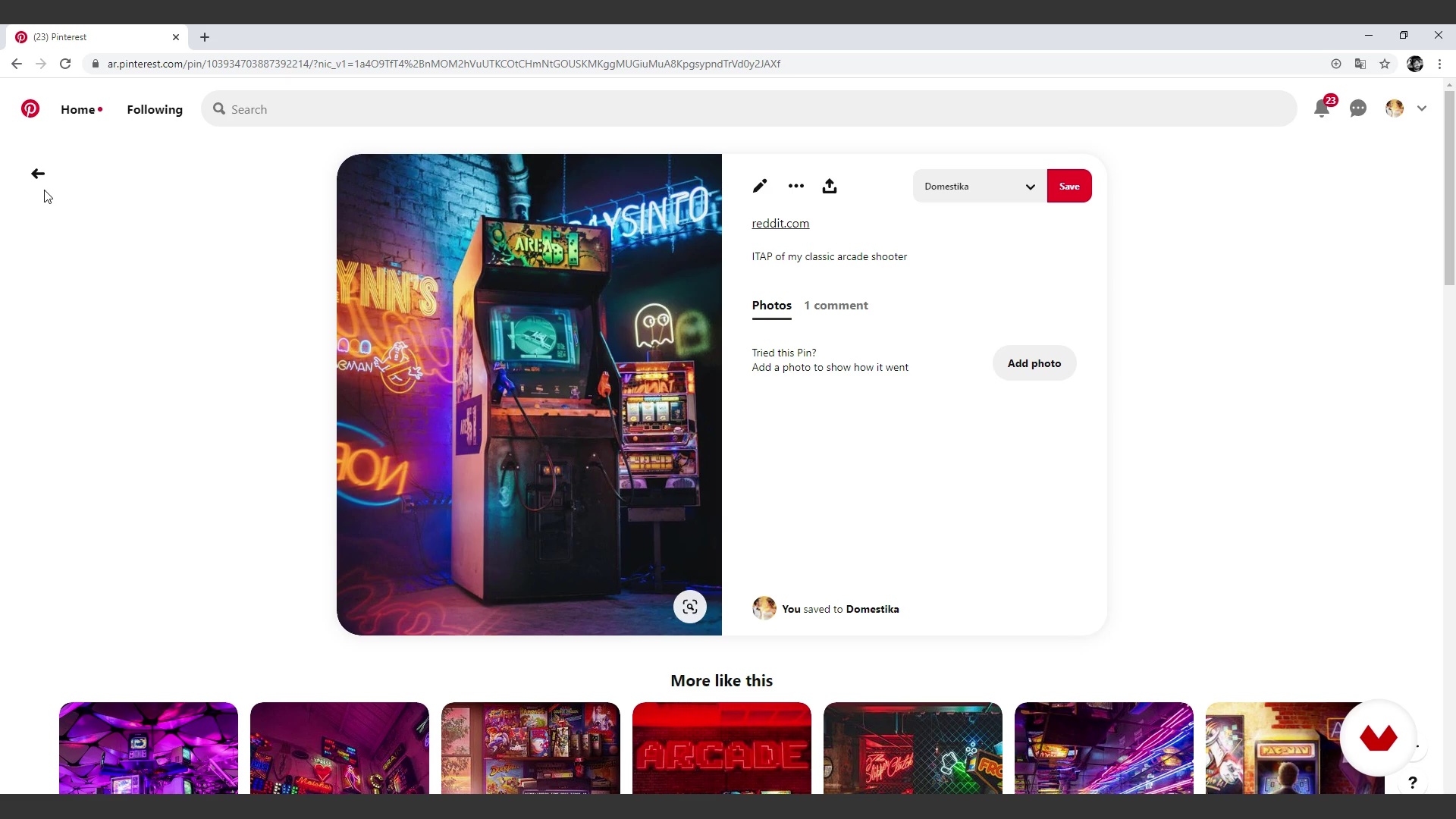
Task: Click the Add photo button
Action: (x=1034, y=363)
